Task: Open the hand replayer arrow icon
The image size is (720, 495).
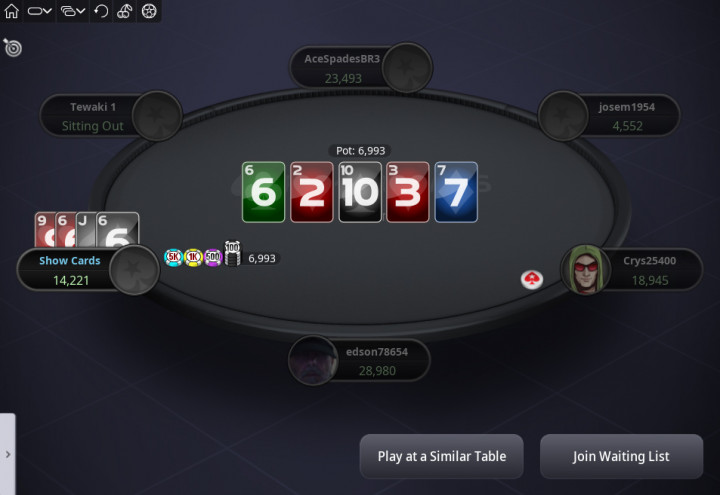Action: point(101,11)
